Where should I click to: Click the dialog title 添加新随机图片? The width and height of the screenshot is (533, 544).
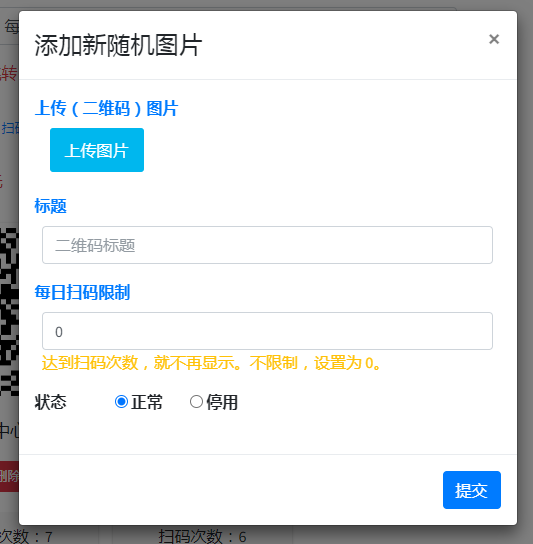point(118,45)
